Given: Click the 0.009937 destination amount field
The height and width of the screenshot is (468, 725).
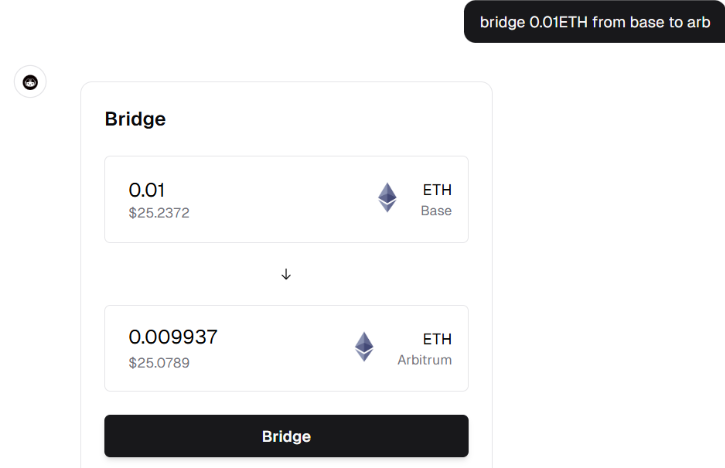Looking at the screenshot, I should [173, 337].
